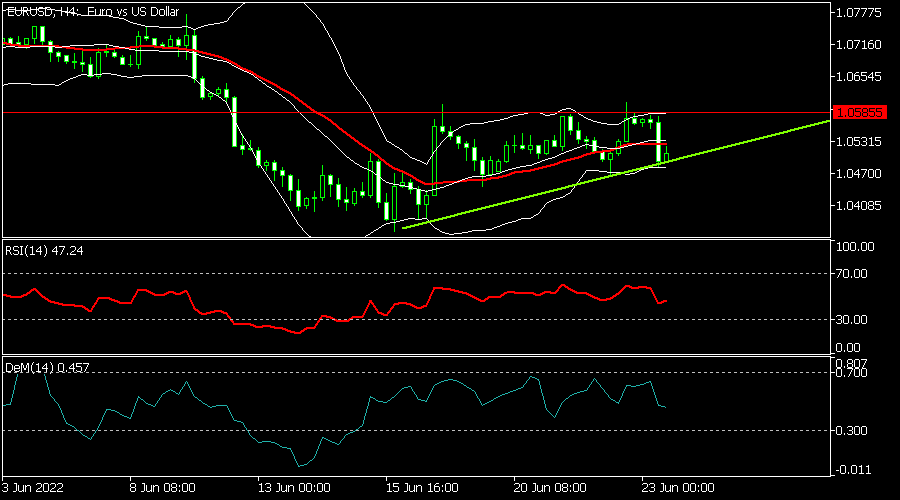Viewport: 900px width, 500px height.
Task: Click the RSI(14) 47.24 indicator label
Action: pyautogui.click(x=44, y=250)
